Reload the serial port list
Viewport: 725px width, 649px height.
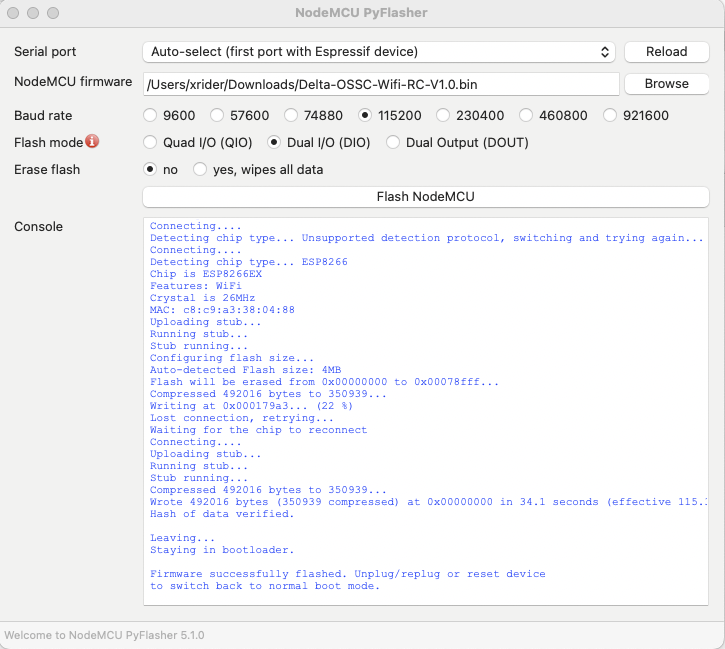coord(666,52)
